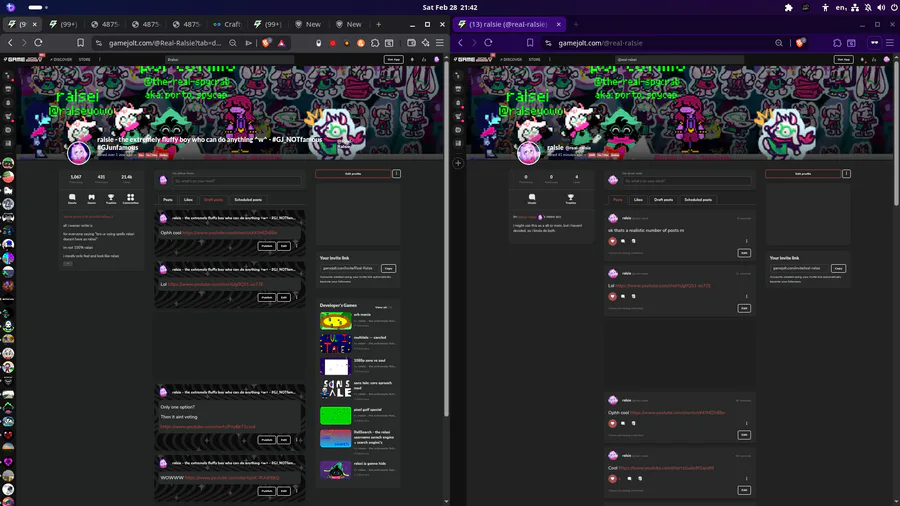The height and width of the screenshot is (506, 900).
Task: Open Leo AI sparkle icon in left browser
Action: (425, 42)
